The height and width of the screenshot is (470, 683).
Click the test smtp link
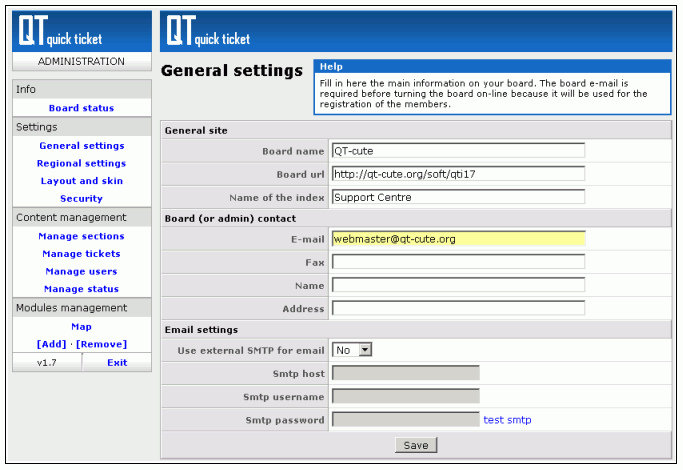[x=507, y=420]
